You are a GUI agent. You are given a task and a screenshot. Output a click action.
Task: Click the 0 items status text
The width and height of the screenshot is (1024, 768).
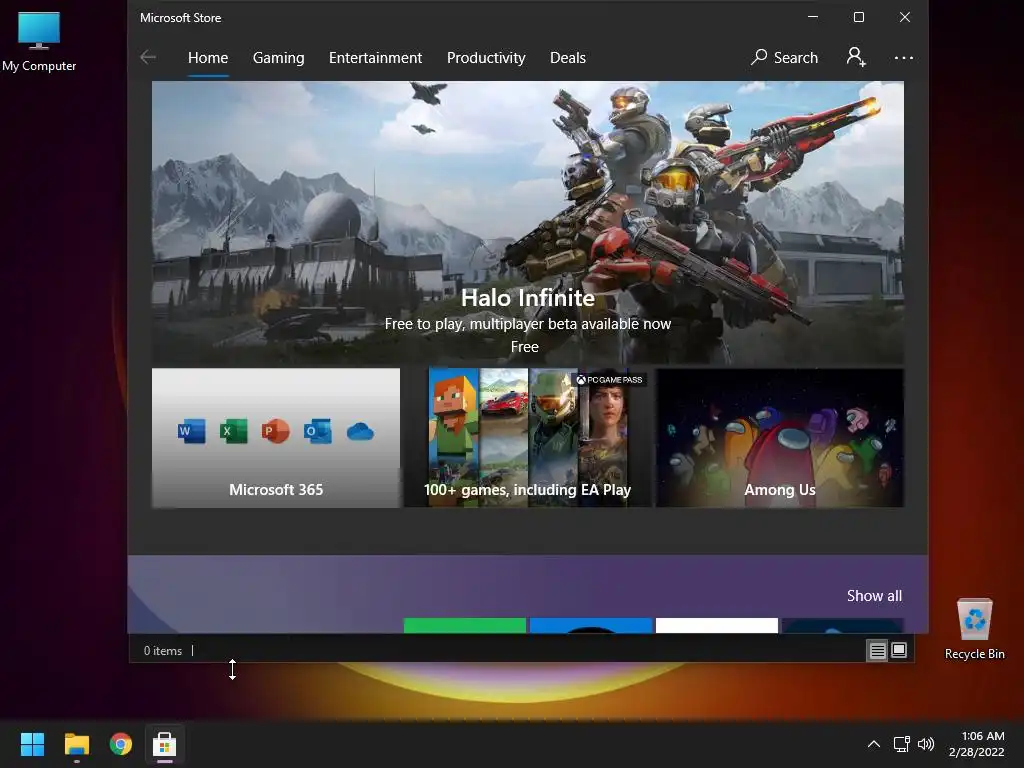pyautogui.click(x=163, y=650)
